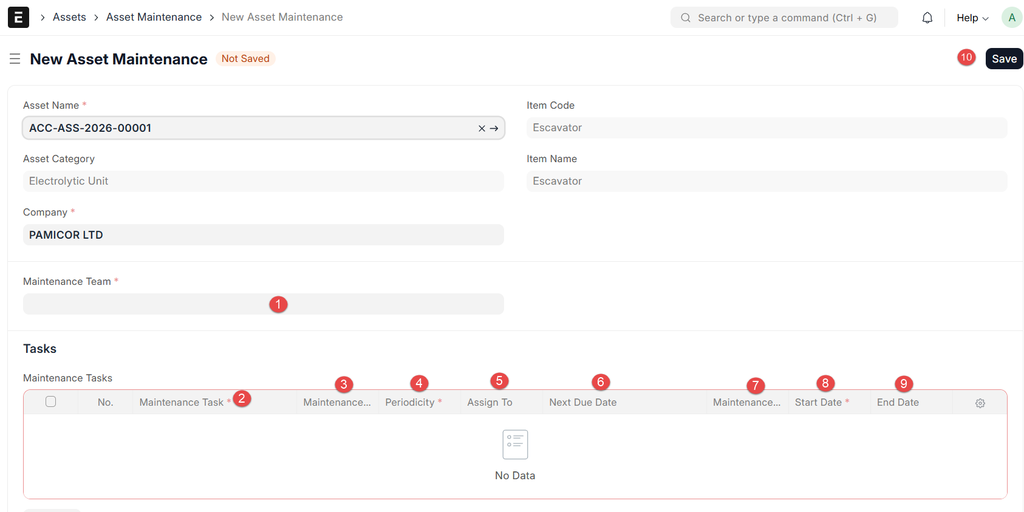The width and height of the screenshot is (1024, 512).
Task: Open Maintenance Tasks table settings gear
Action: pos(980,403)
